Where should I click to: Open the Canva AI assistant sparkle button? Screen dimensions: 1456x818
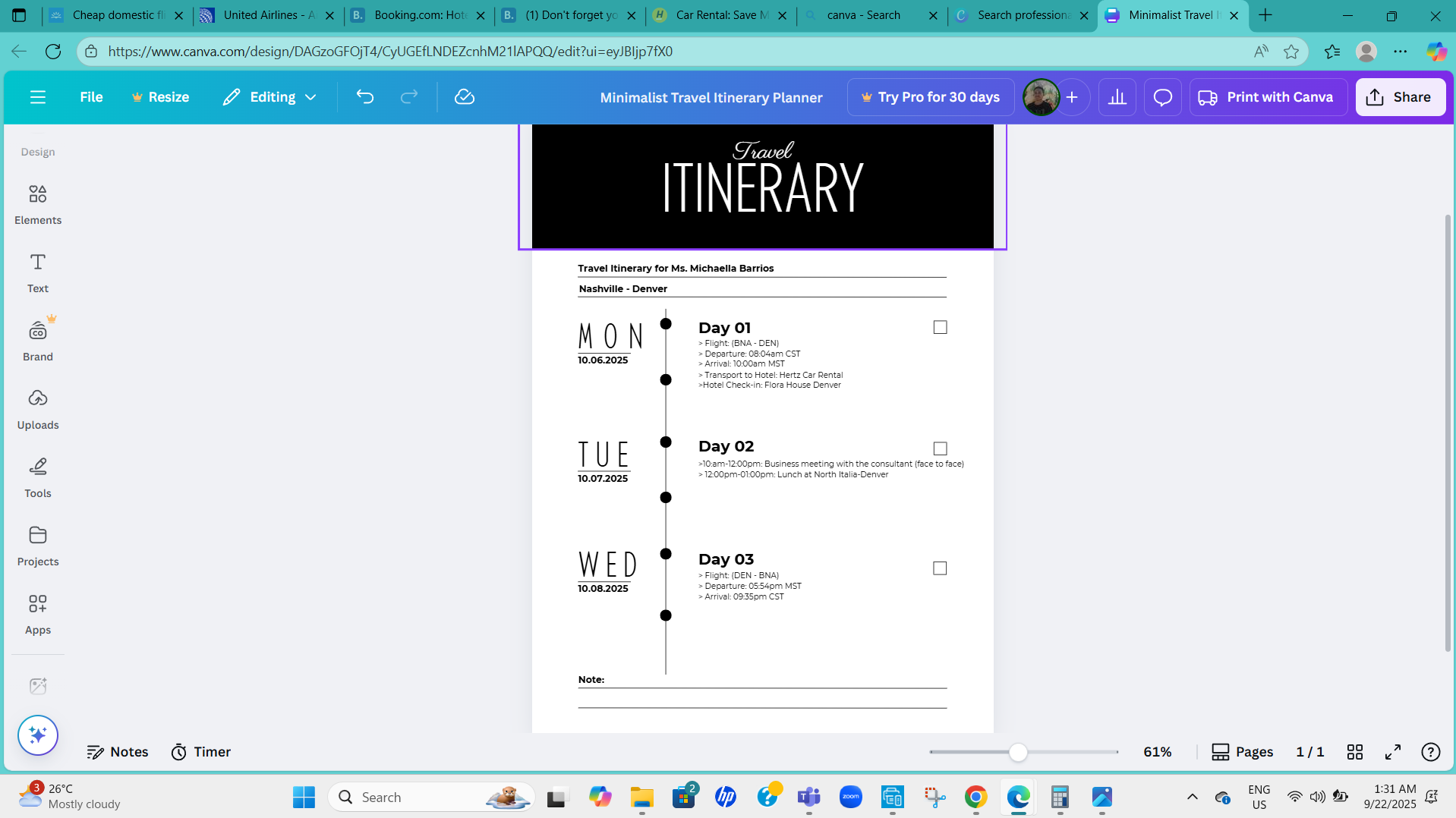click(38, 735)
